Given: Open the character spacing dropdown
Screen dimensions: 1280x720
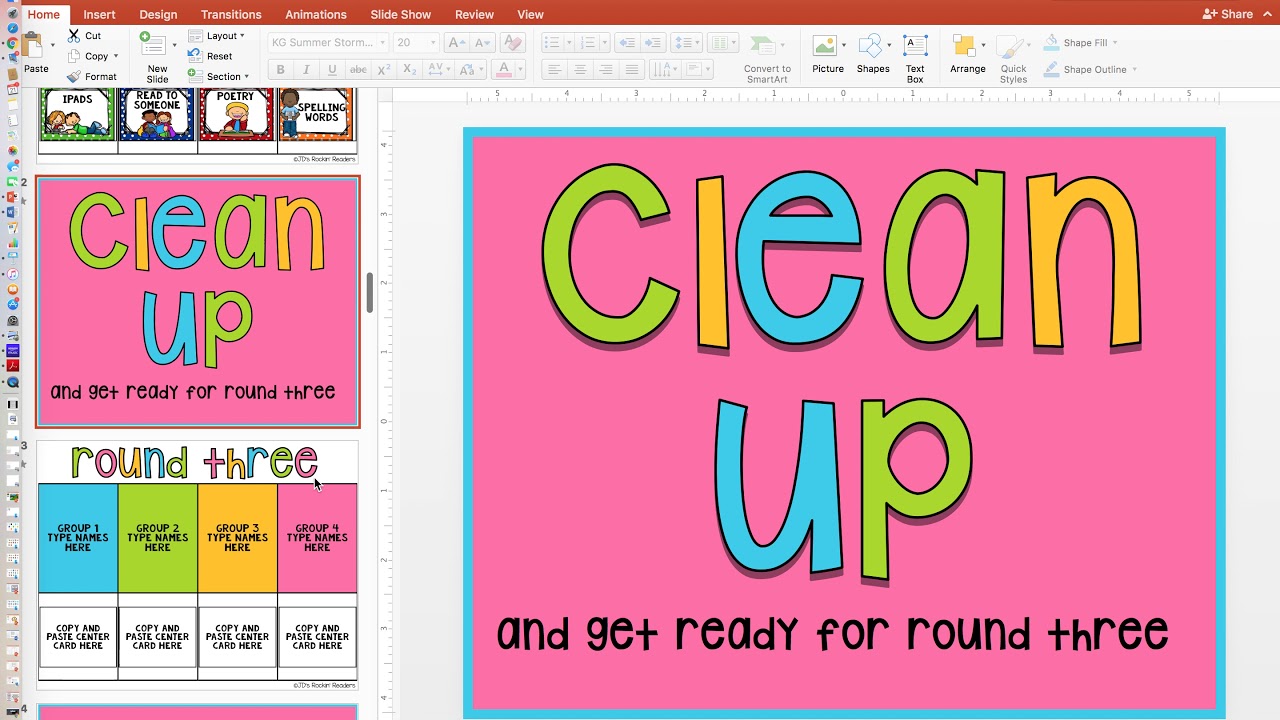Looking at the screenshot, I should (x=439, y=70).
